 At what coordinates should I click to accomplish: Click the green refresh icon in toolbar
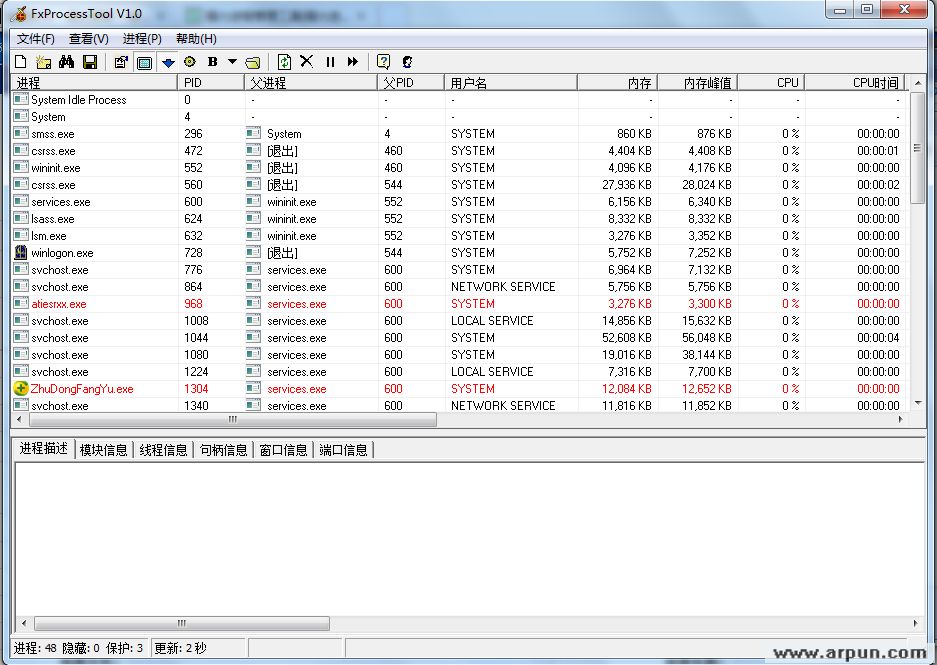pos(284,62)
